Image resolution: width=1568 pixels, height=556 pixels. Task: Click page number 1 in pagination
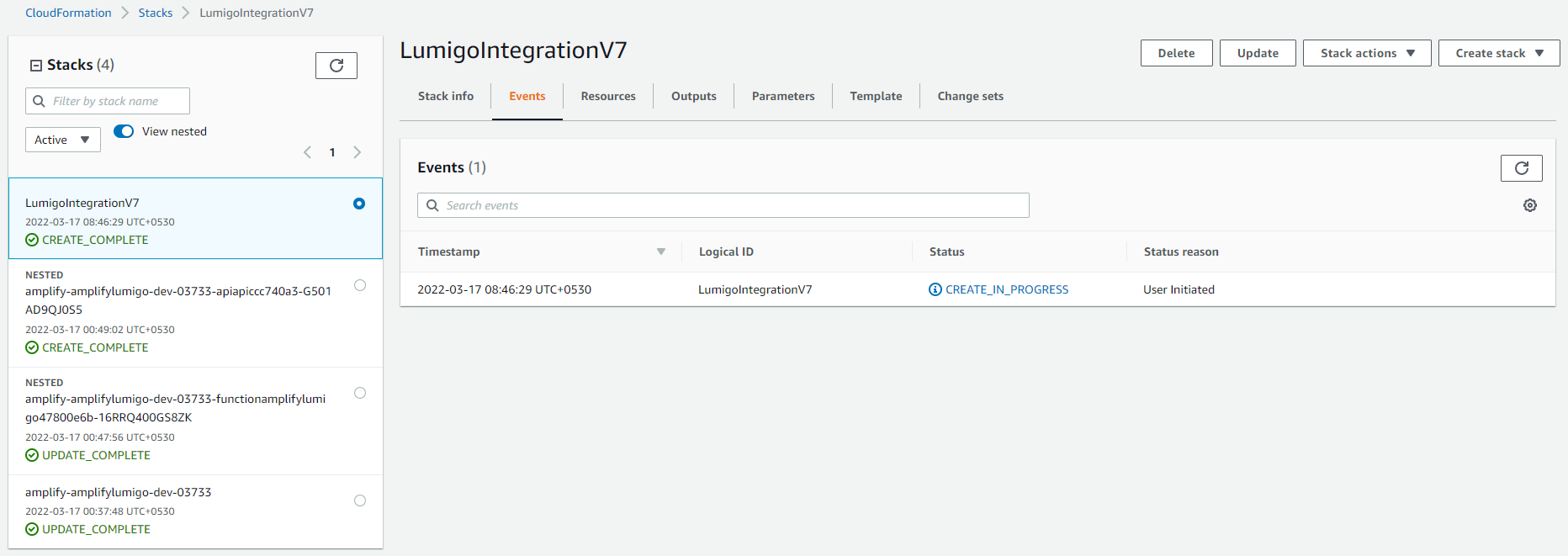[x=332, y=152]
